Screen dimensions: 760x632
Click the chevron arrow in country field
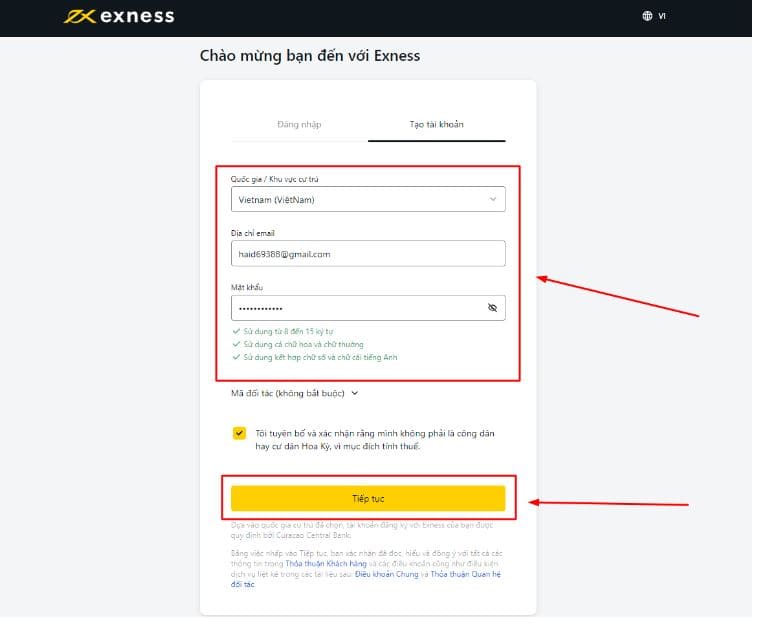492,199
